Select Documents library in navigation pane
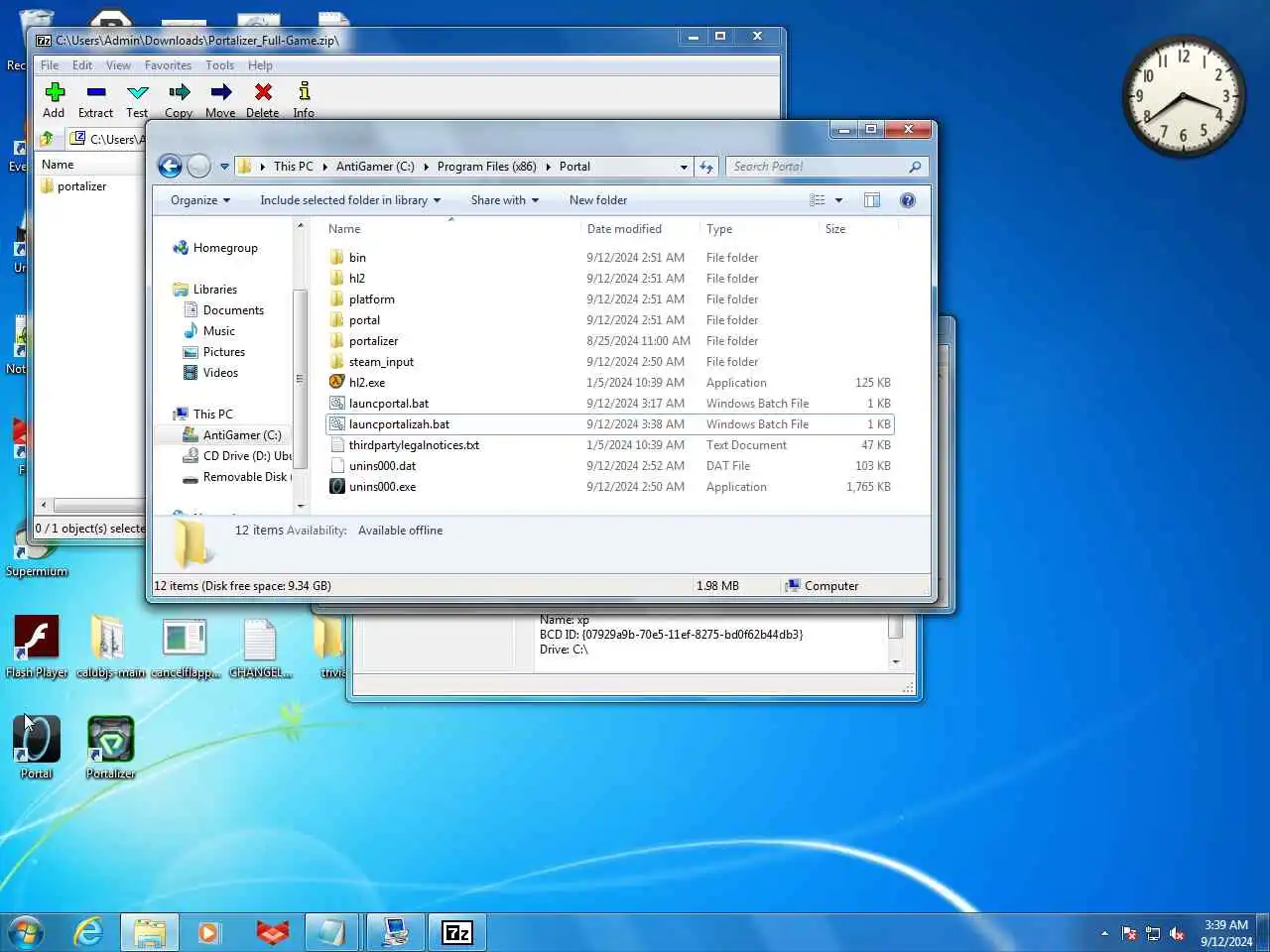 224,310
